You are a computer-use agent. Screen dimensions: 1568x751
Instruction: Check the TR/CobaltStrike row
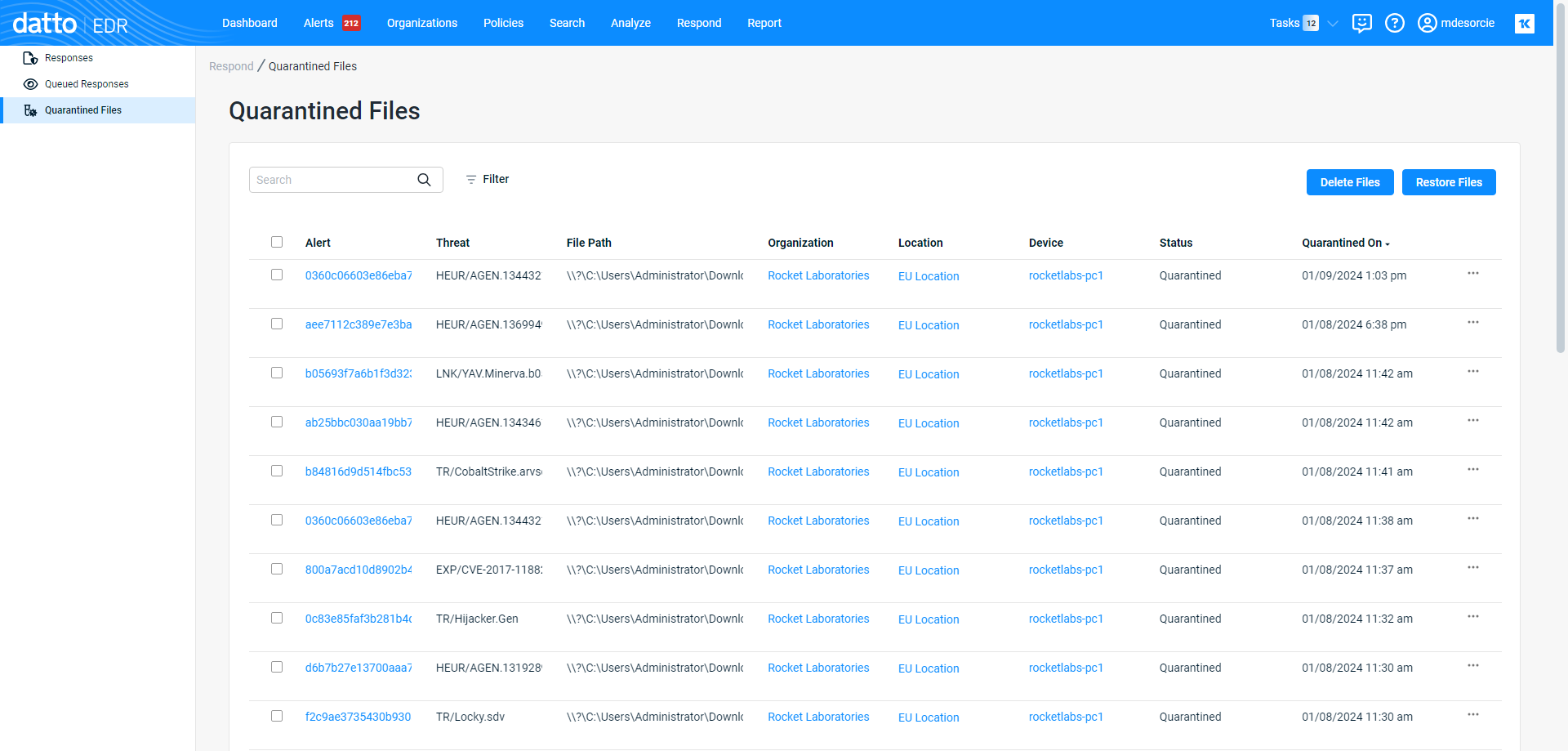[x=277, y=471]
